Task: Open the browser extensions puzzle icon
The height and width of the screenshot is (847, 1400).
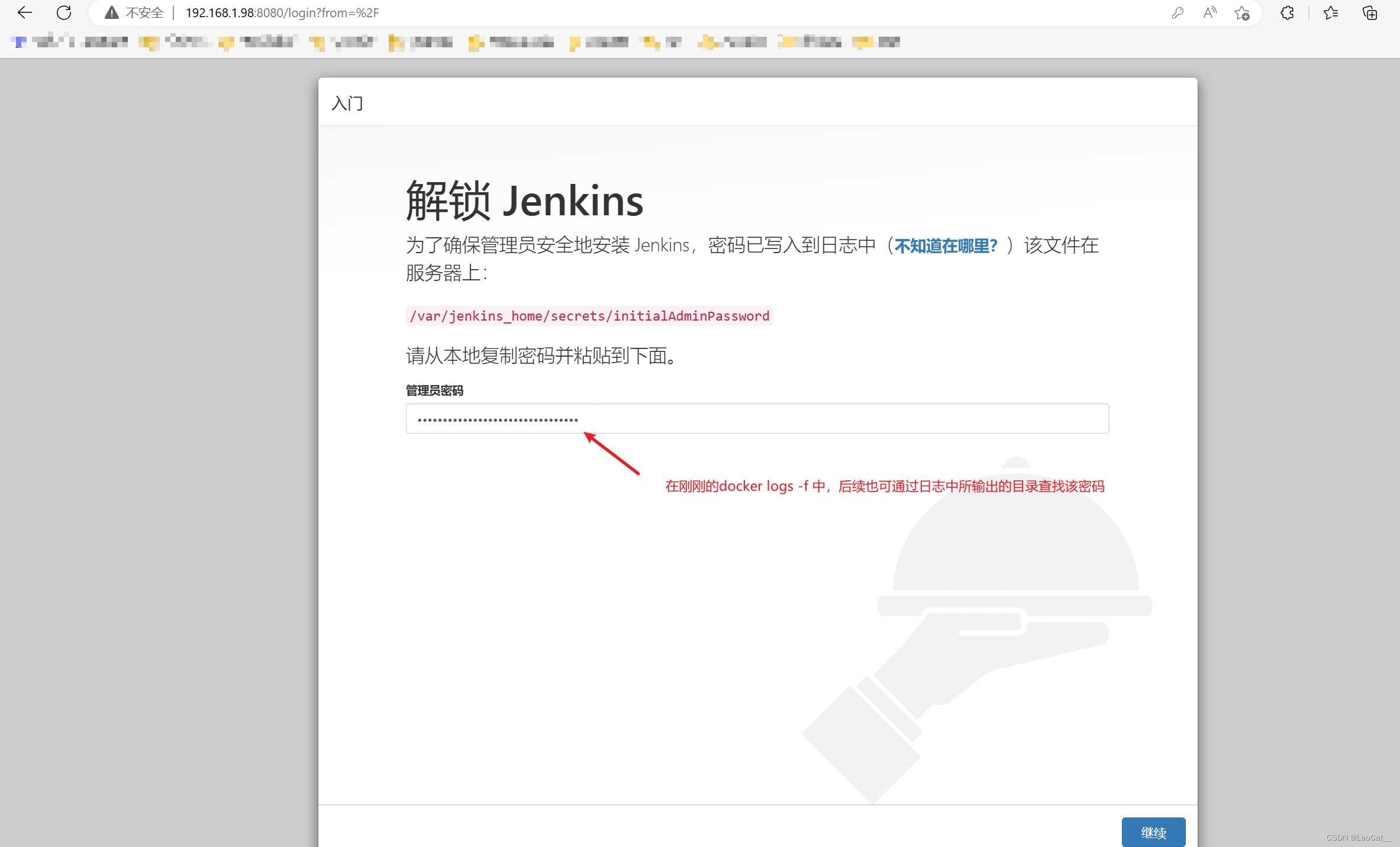Action: coord(1287,12)
